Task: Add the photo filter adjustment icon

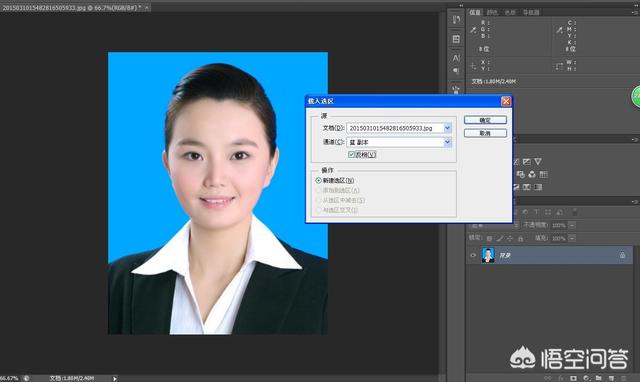Action: 521,174
